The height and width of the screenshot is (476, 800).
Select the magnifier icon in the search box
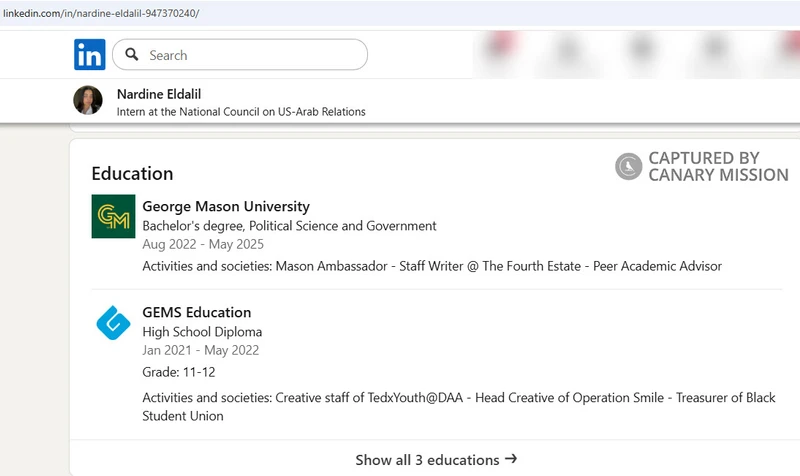coord(132,54)
